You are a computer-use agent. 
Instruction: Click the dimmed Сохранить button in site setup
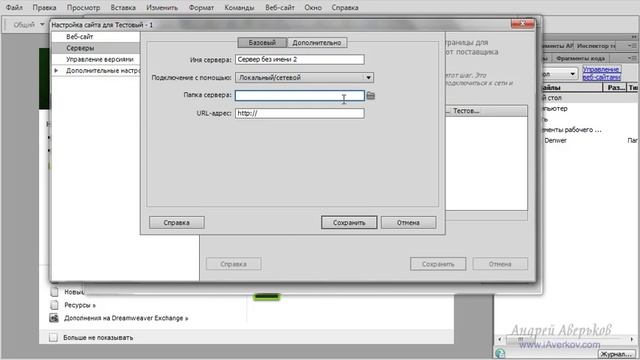click(x=438, y=264)
